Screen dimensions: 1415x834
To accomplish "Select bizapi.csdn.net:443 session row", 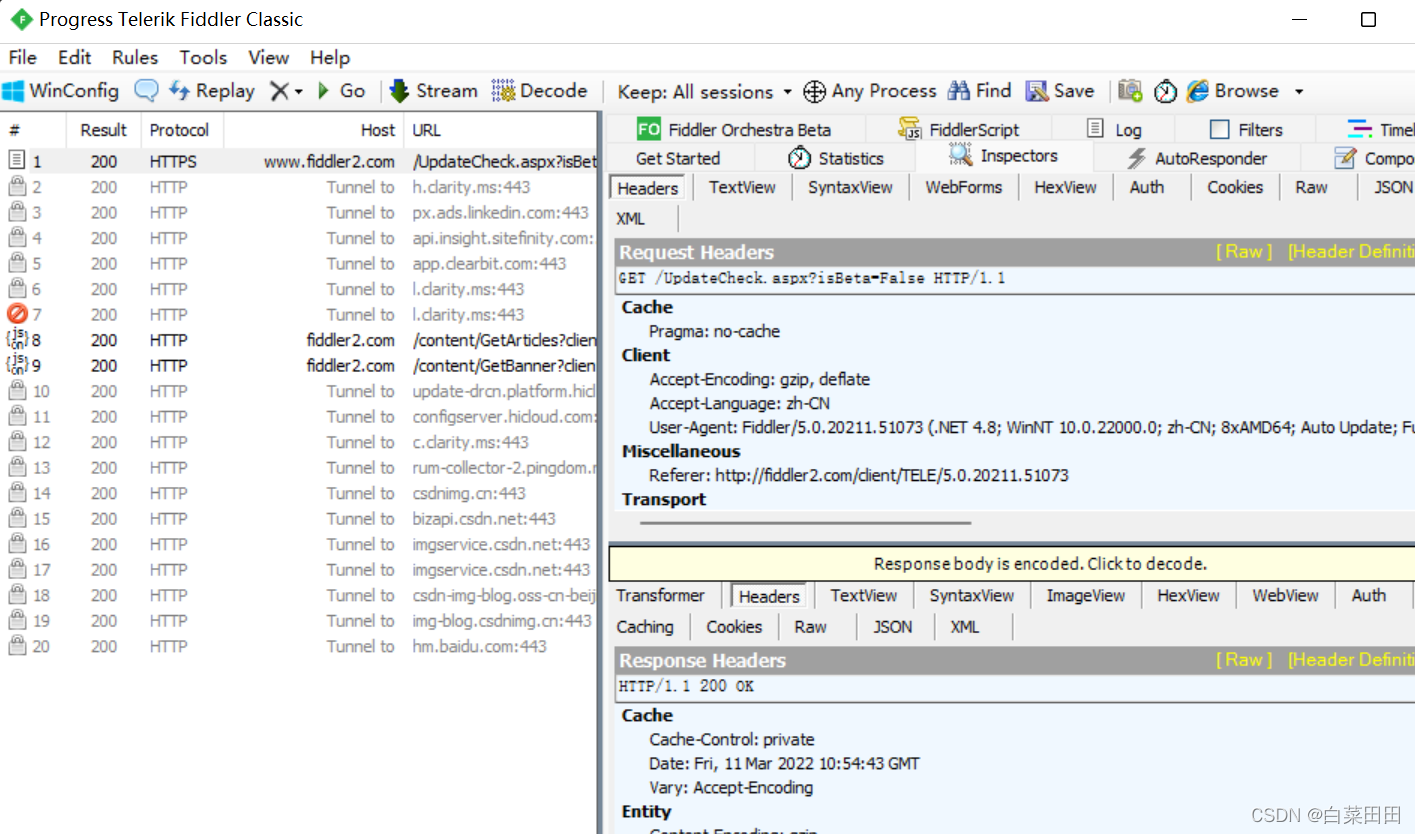I will click(299, 519).
